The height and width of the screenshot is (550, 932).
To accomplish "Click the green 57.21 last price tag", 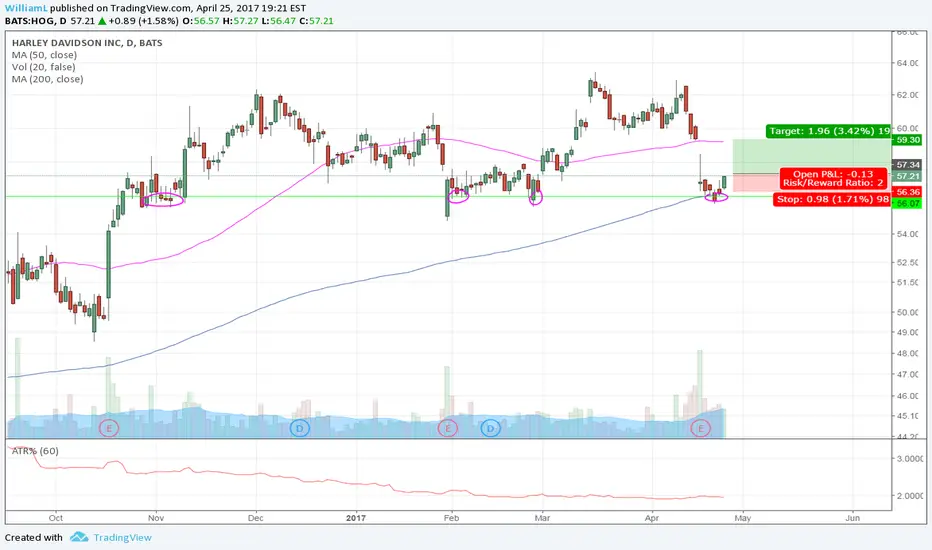I will (x=908, y=177).
